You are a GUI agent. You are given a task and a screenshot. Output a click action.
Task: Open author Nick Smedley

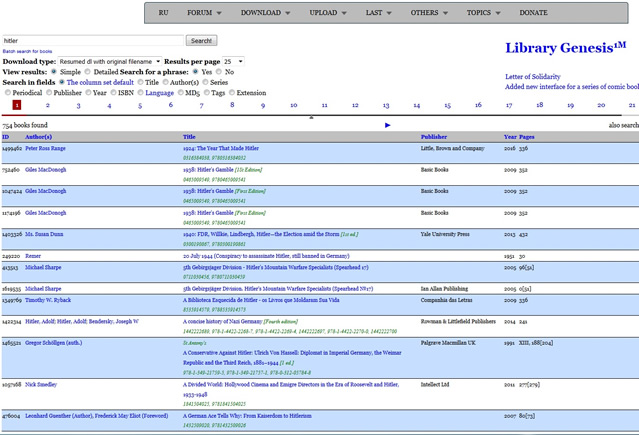[41, 384]
